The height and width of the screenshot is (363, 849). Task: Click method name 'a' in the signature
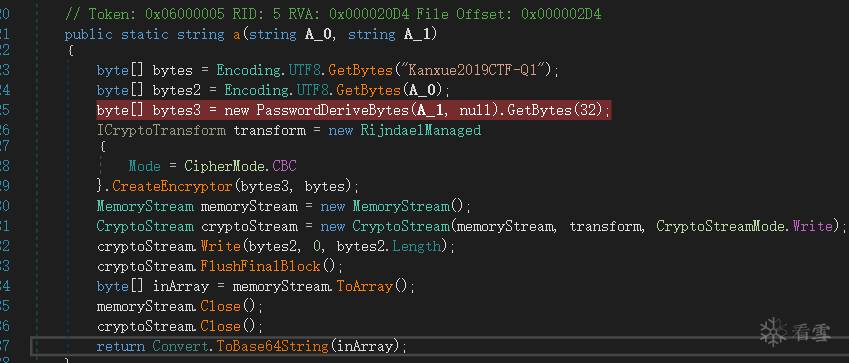coord(237,35)
